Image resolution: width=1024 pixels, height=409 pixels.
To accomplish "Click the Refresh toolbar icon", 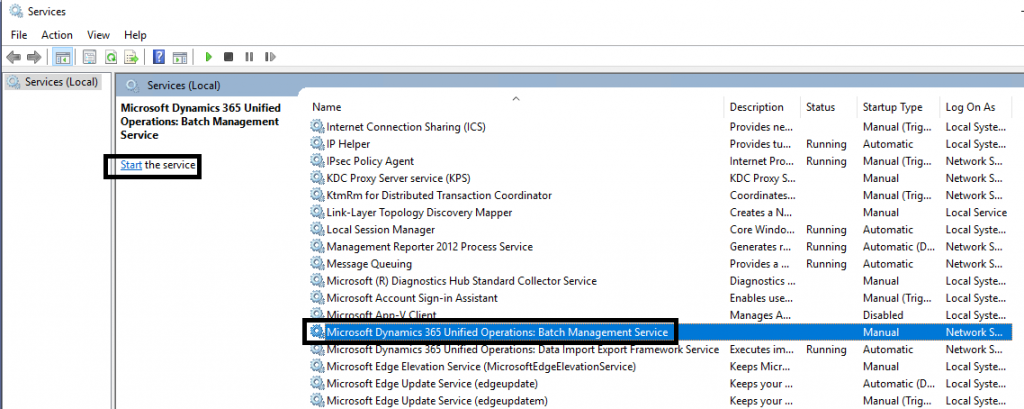I will pyautogui.click(x=109, y=57).
